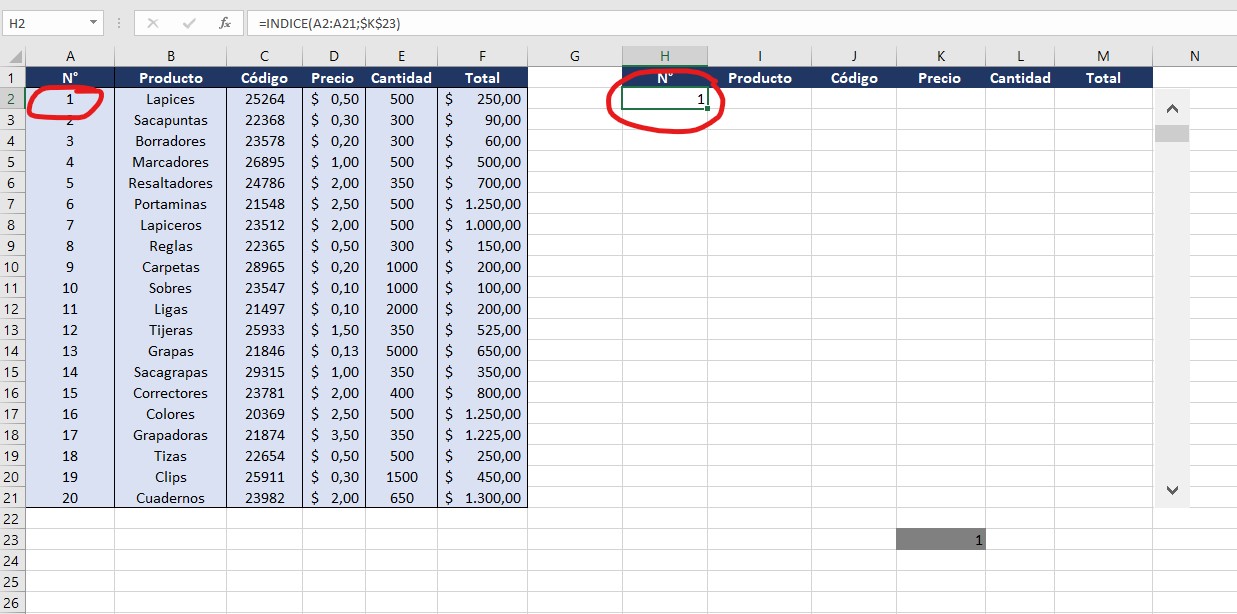Select the Total header cell in column M

tap(1103, 78)
